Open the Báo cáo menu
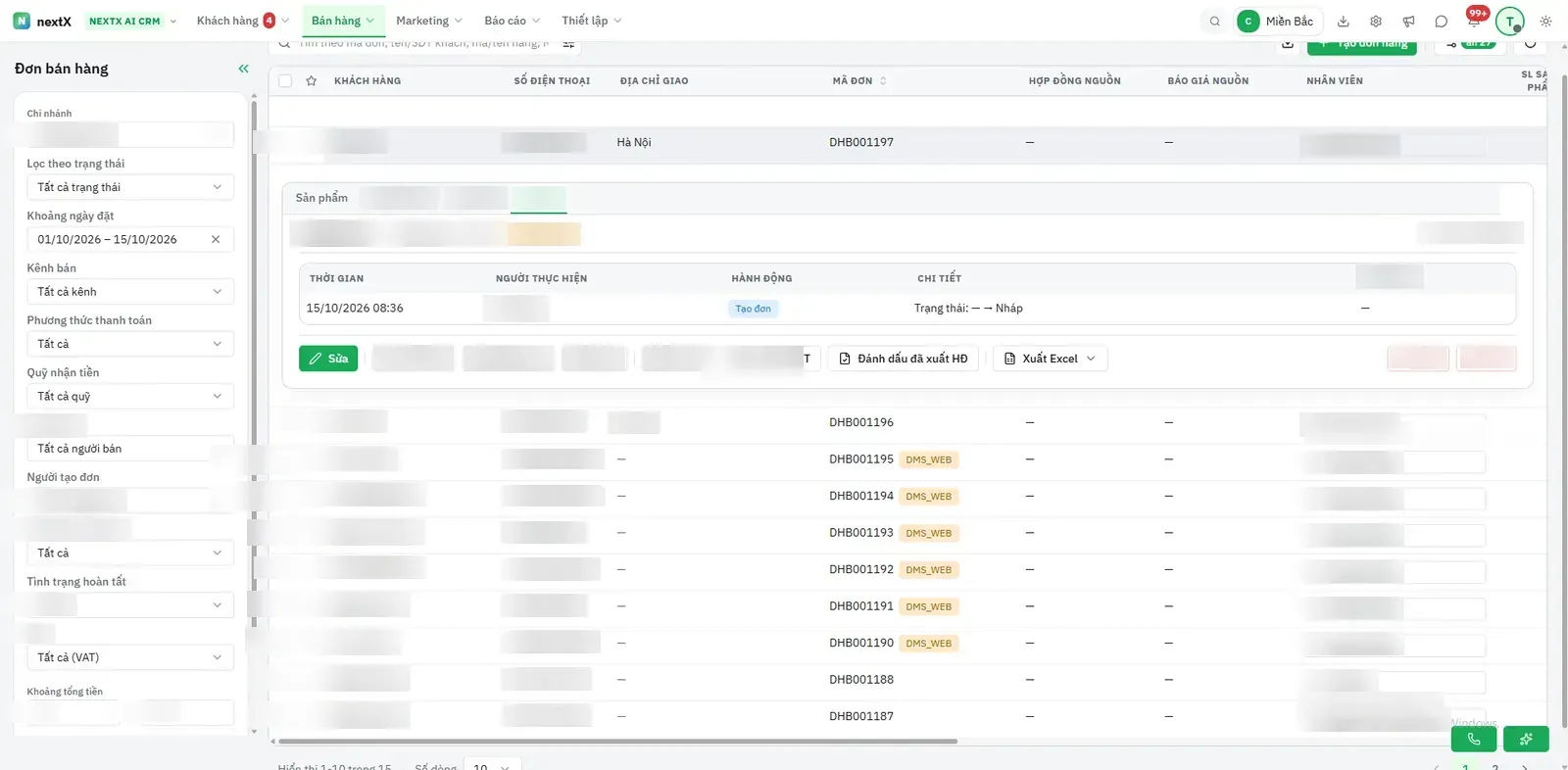Viewport: 1568px width, 770px height. [512, 21]
